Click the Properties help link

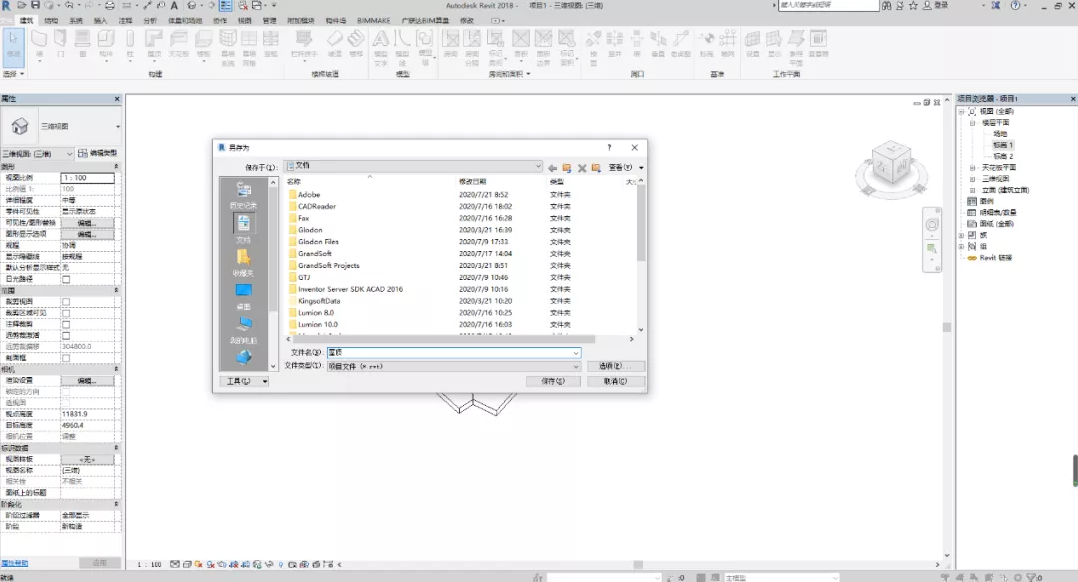click(x=15, y=563)
